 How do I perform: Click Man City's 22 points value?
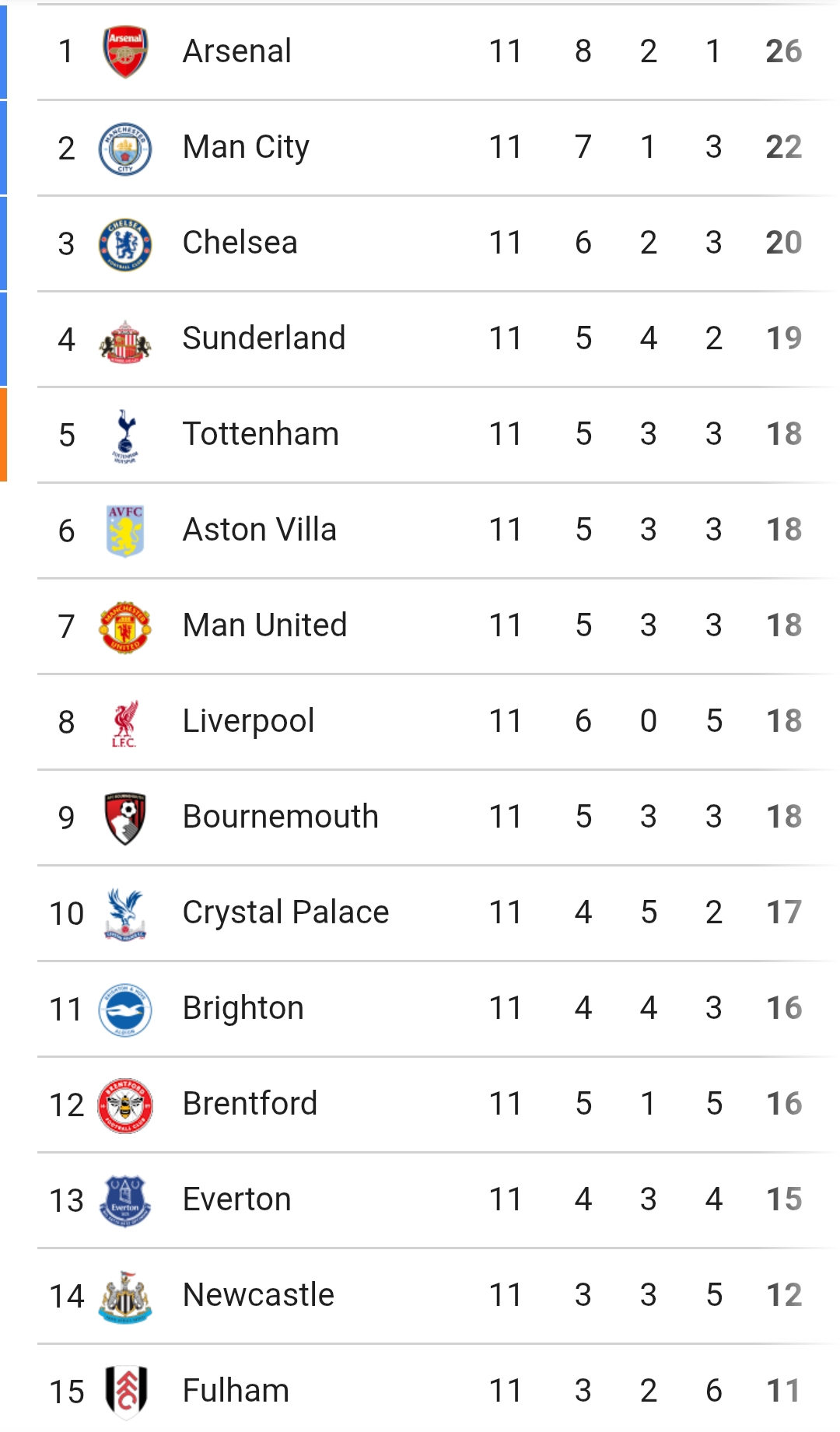[x=783, y=147]
